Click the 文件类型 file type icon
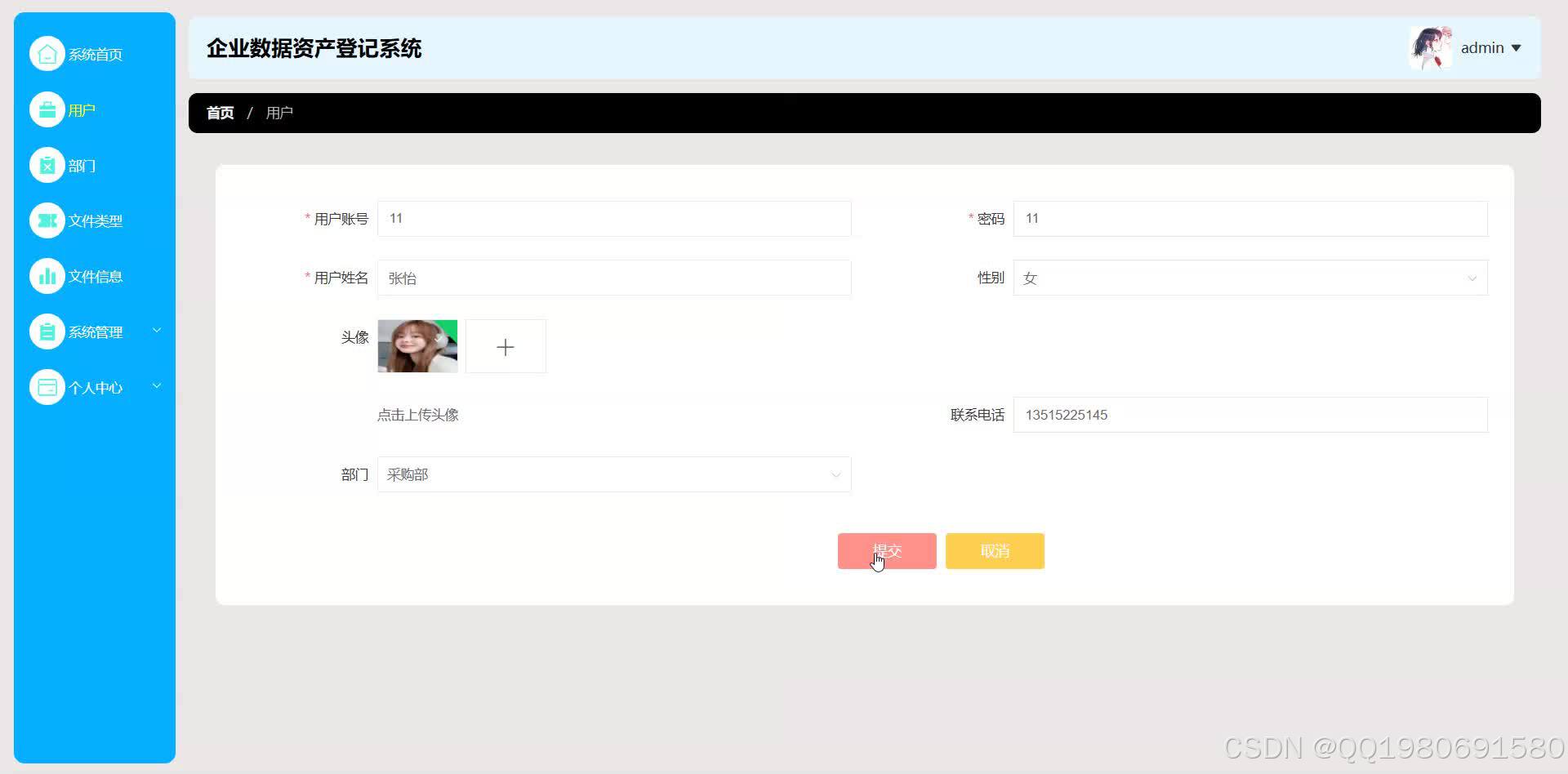1568x774 pixels. (x=47, y=220)
